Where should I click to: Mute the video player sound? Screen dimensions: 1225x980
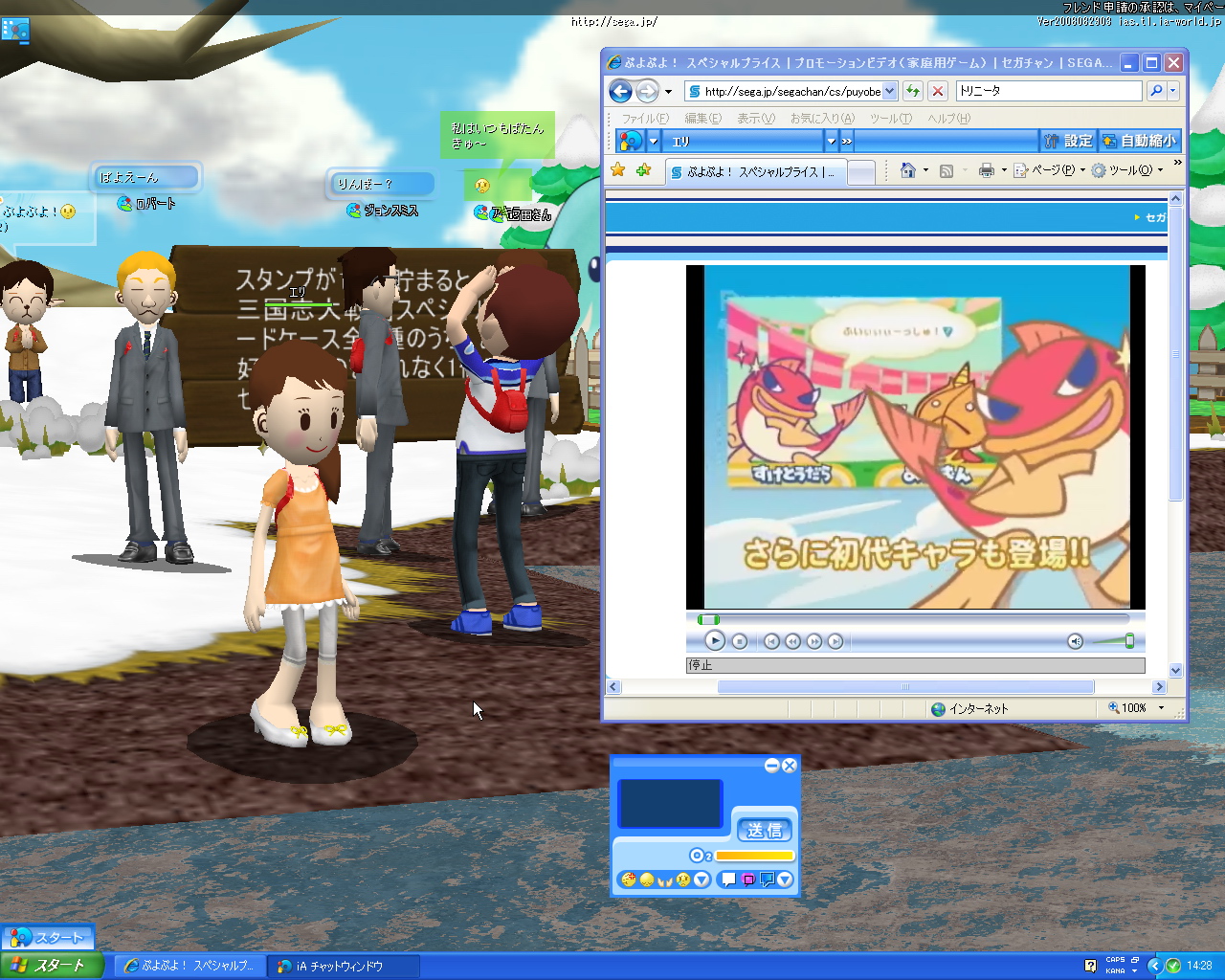point(1075,641)
